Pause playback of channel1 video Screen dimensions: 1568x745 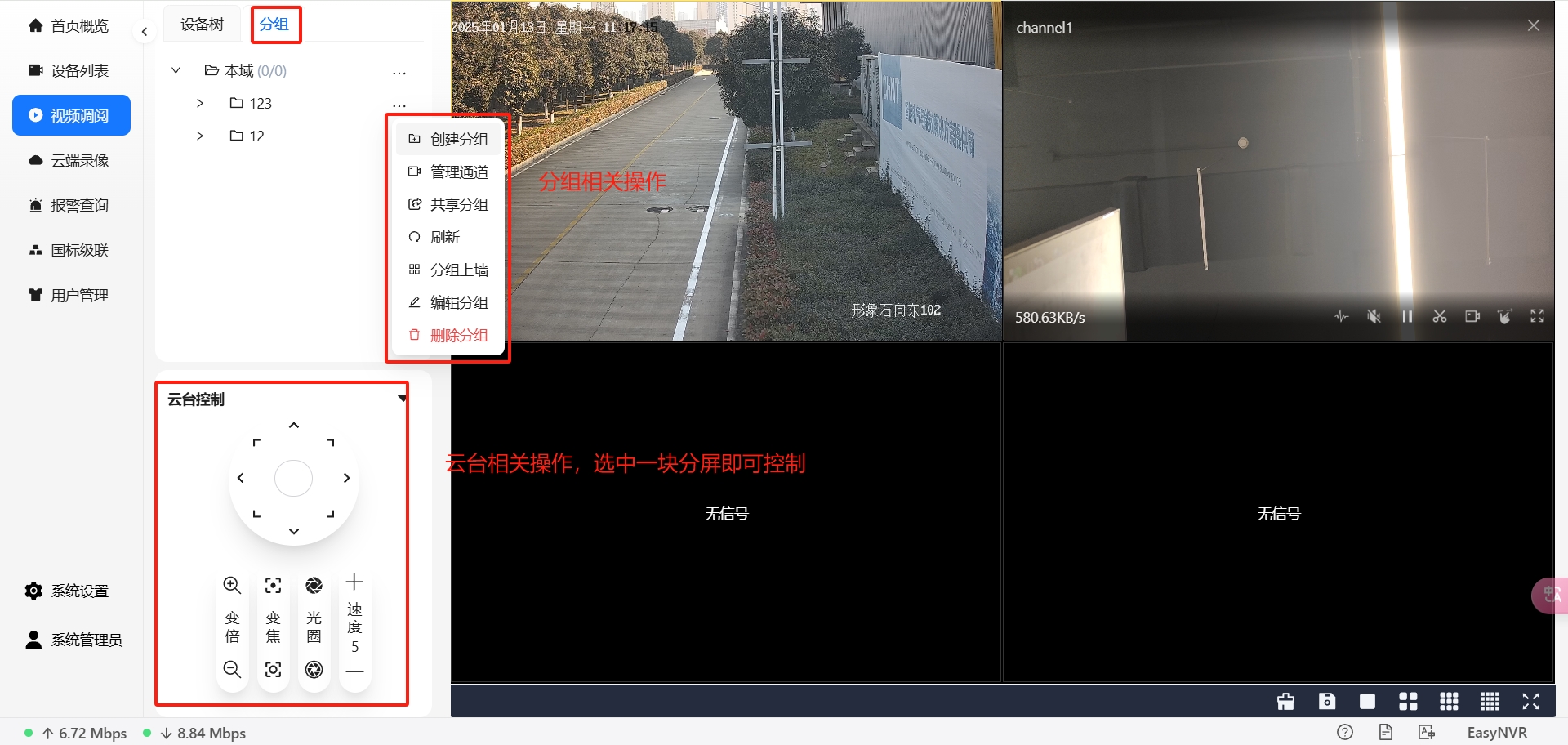1407,316
